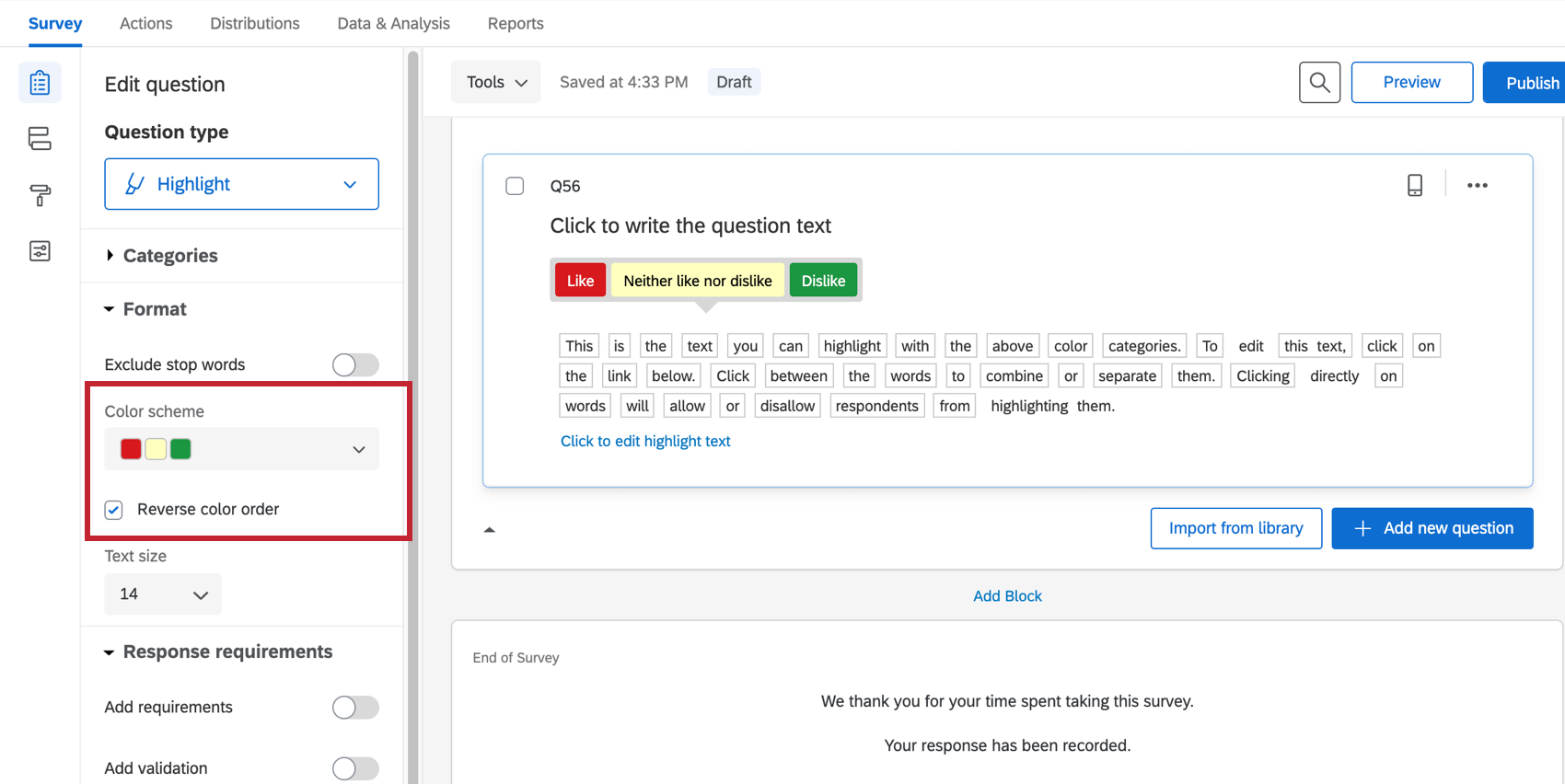Click the word 'below.' in highlight text
The height and width of the screenshot is (784, 1565).
(x=673, y=375)
